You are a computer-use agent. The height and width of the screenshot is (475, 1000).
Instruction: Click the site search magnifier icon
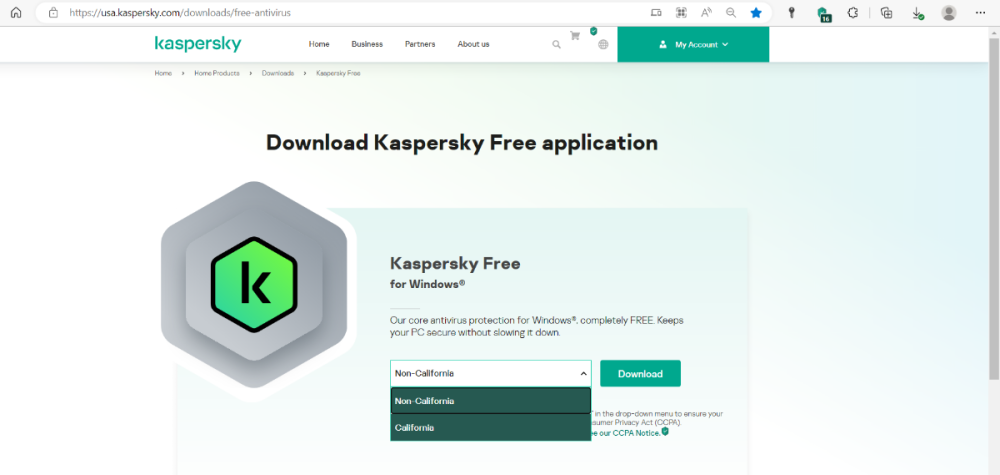556,45
